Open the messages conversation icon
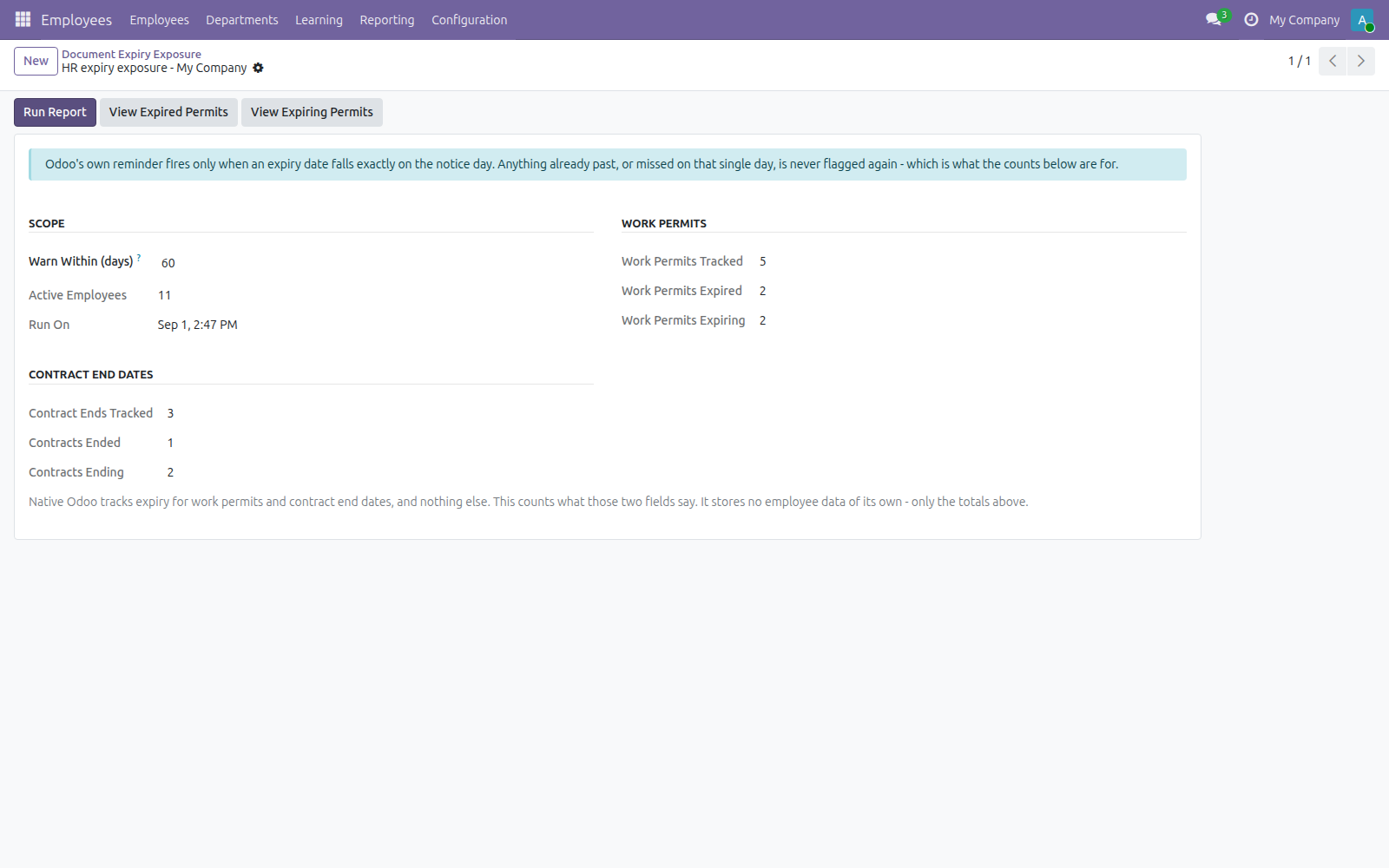The height and width of the screenshot is (868, 1389). (1214, 19)
